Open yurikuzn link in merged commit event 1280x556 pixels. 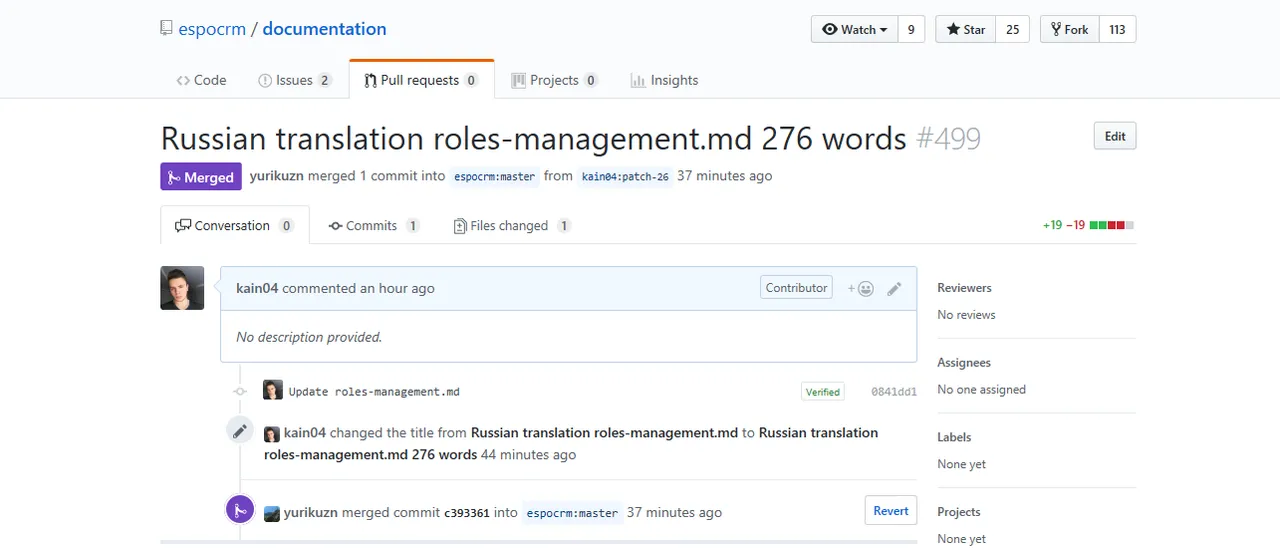pyautogui.click(x=311, y=512)
